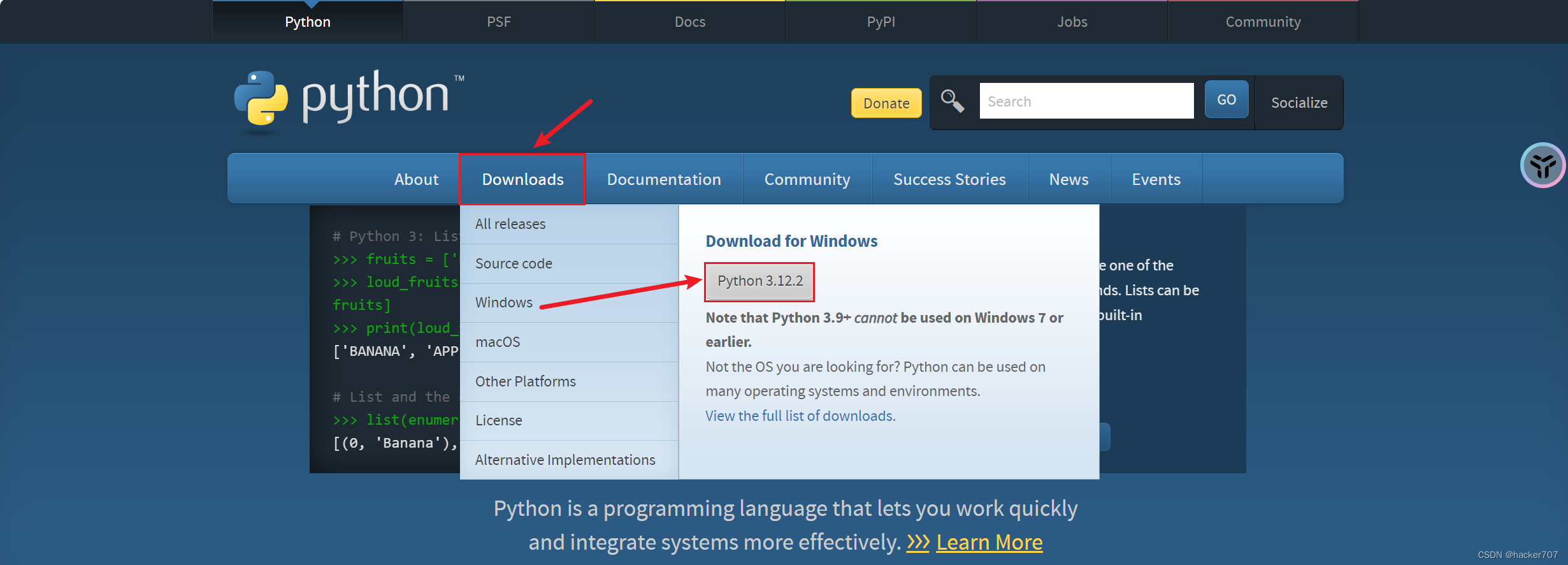Viewport: 1568px width, 565px height.
Task: Open the Events navigation menu
Action: 1156,179
